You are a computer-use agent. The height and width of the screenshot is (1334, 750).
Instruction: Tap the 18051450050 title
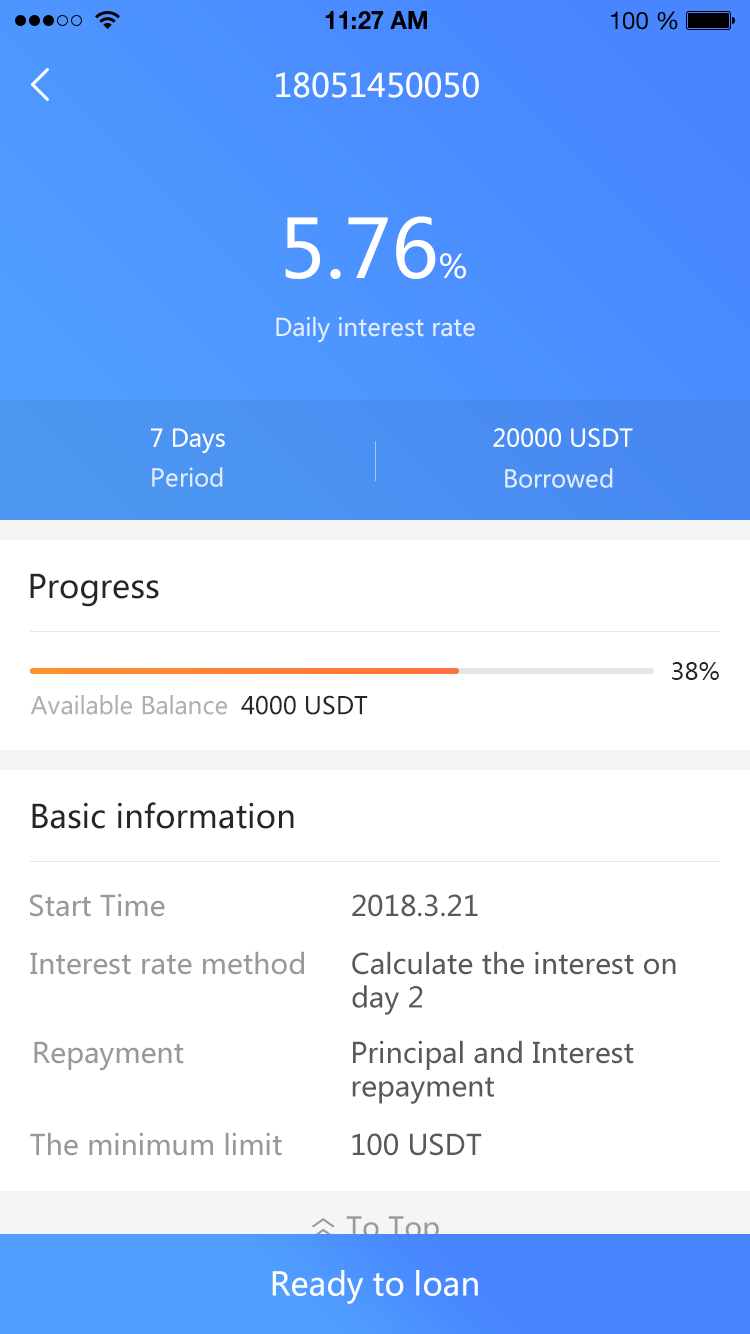376,86
